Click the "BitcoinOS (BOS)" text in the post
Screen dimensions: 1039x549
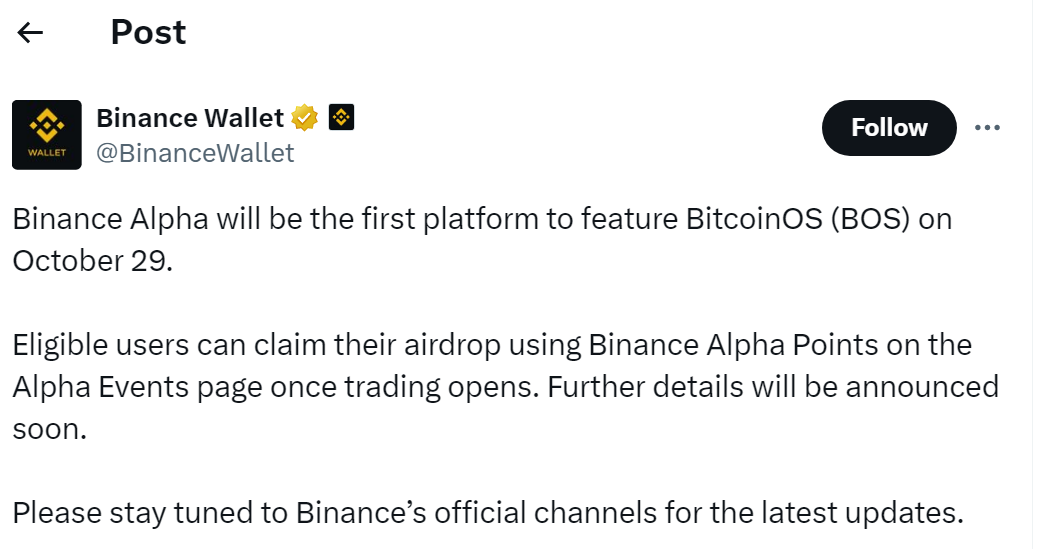click(x=801, y=219)
